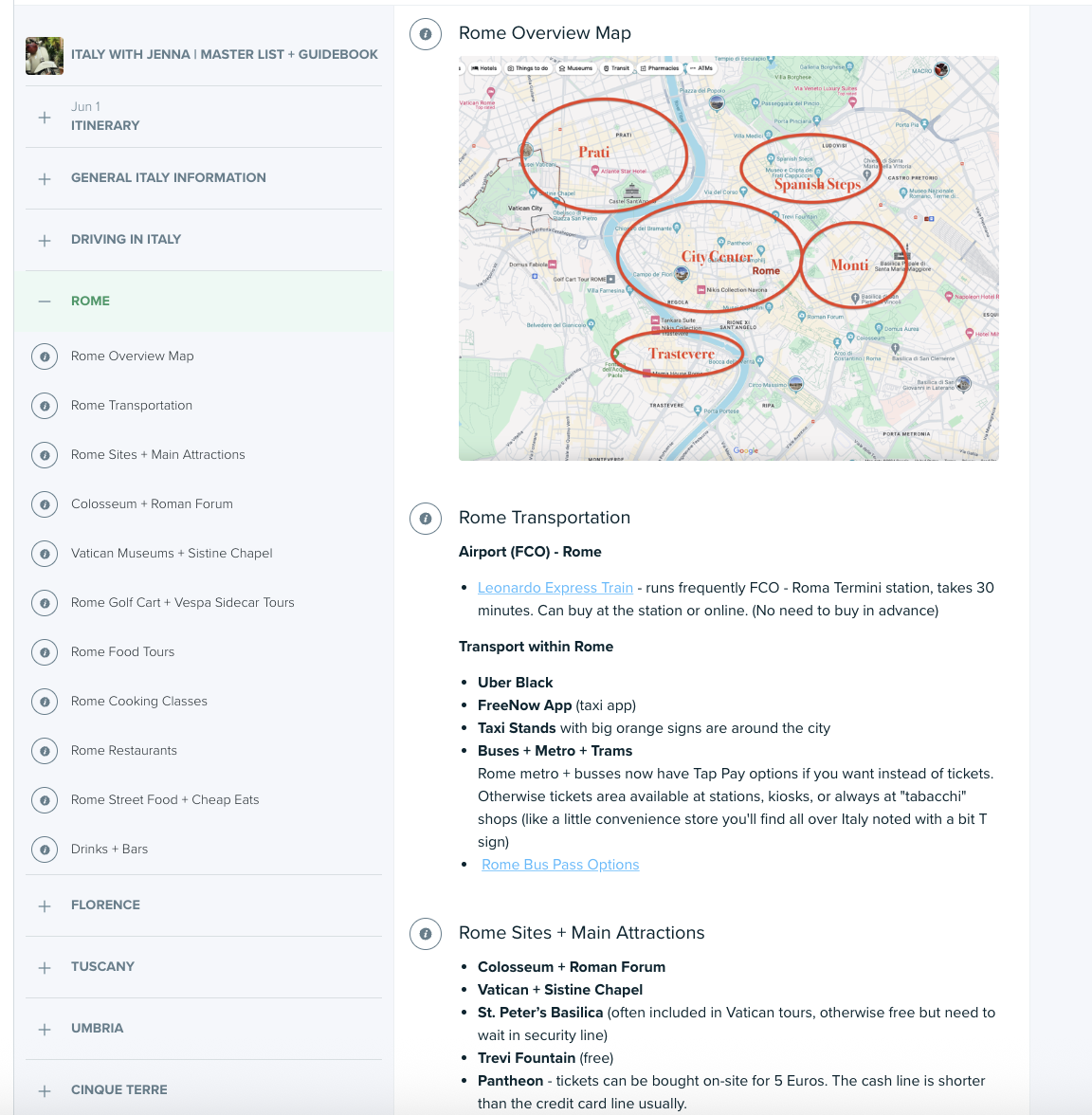Click info icon beside Rome Overview Map sidebar item
Screen dimensions: 1092x1115
(45, 356)
